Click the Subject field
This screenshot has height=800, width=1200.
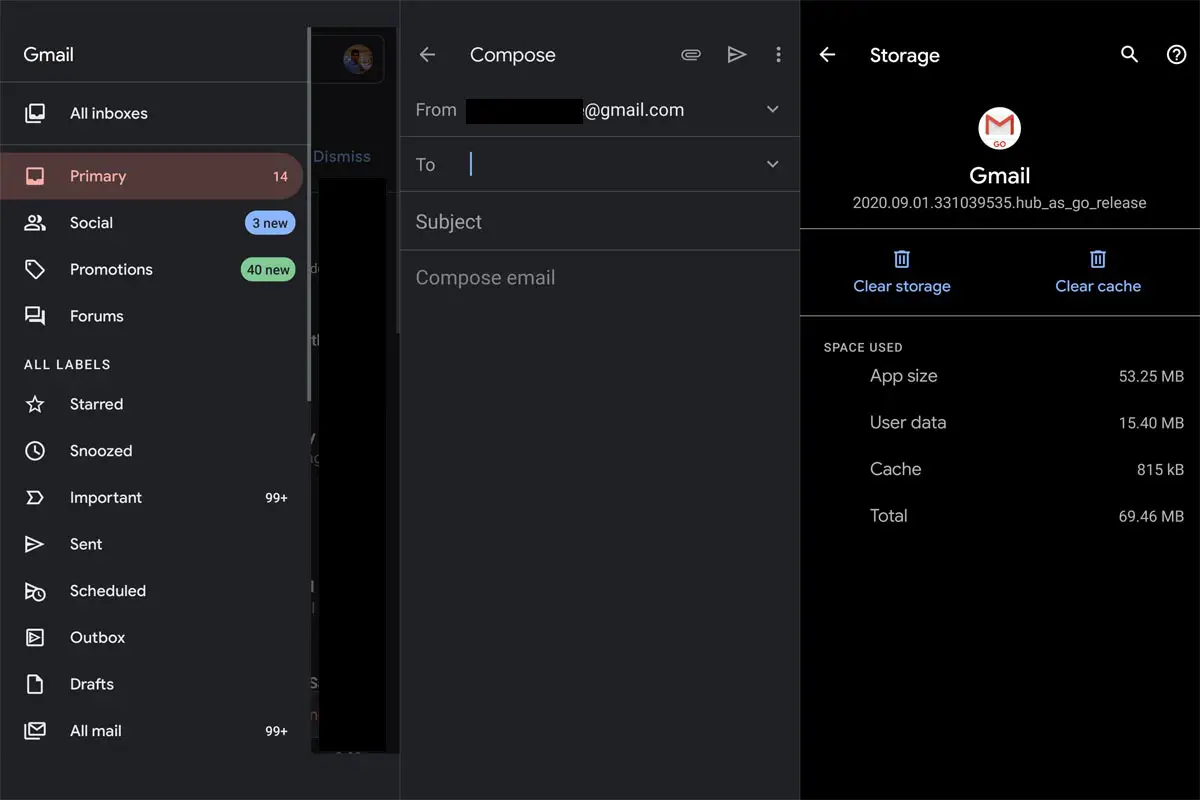tap(600, 222)
